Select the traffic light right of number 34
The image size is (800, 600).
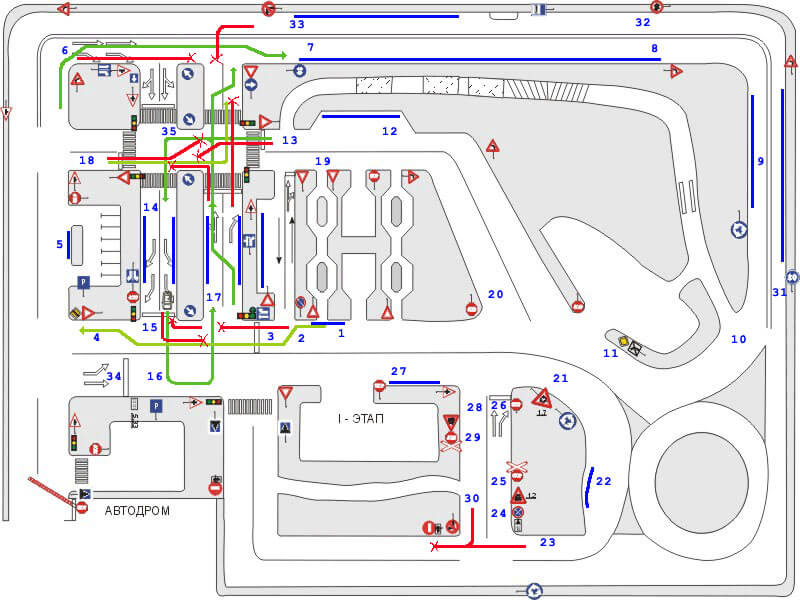pyautogui.click(x=214, y=402)
